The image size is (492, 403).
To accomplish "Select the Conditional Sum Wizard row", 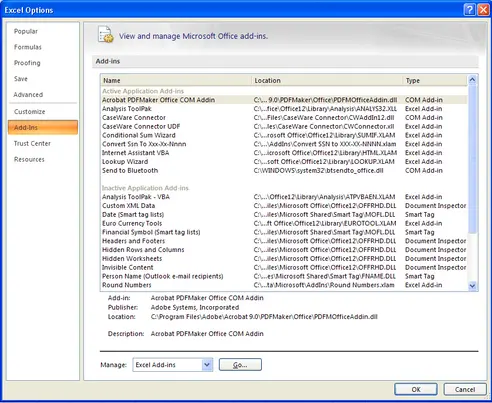I will [284, 135].
